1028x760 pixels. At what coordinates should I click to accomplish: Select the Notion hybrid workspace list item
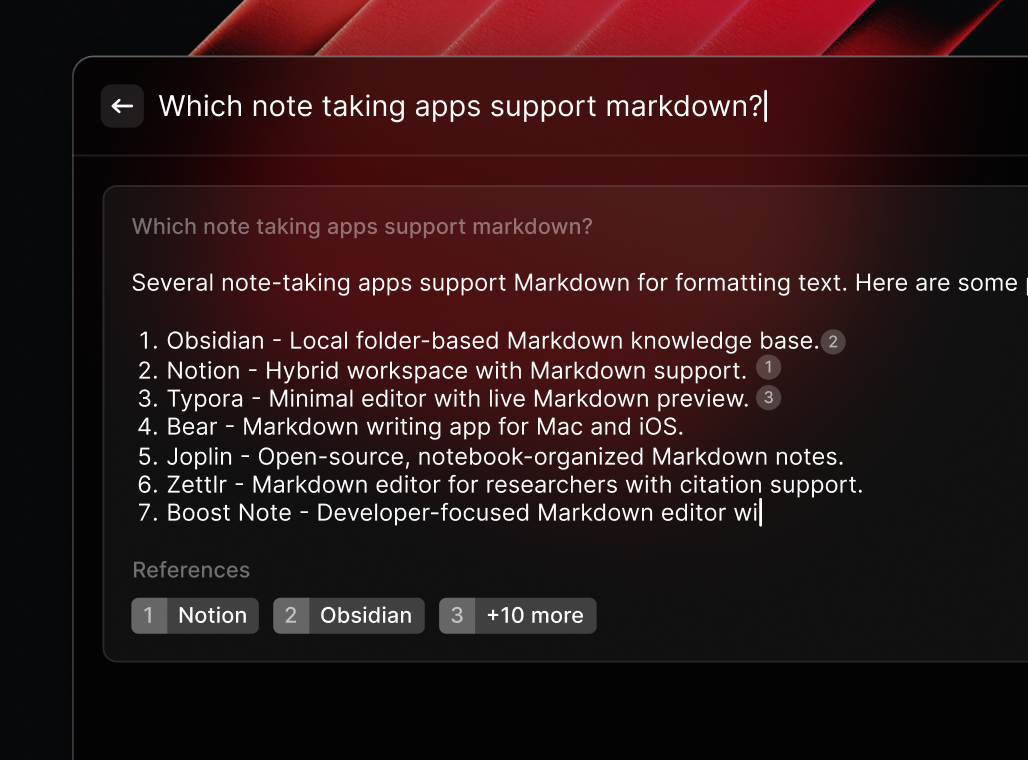[443, 371]
